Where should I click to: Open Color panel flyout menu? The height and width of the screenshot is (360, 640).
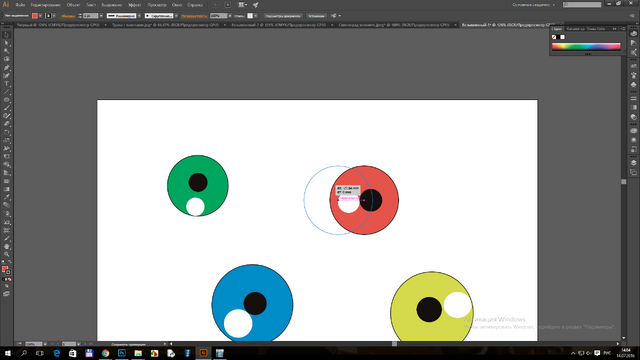623,29
